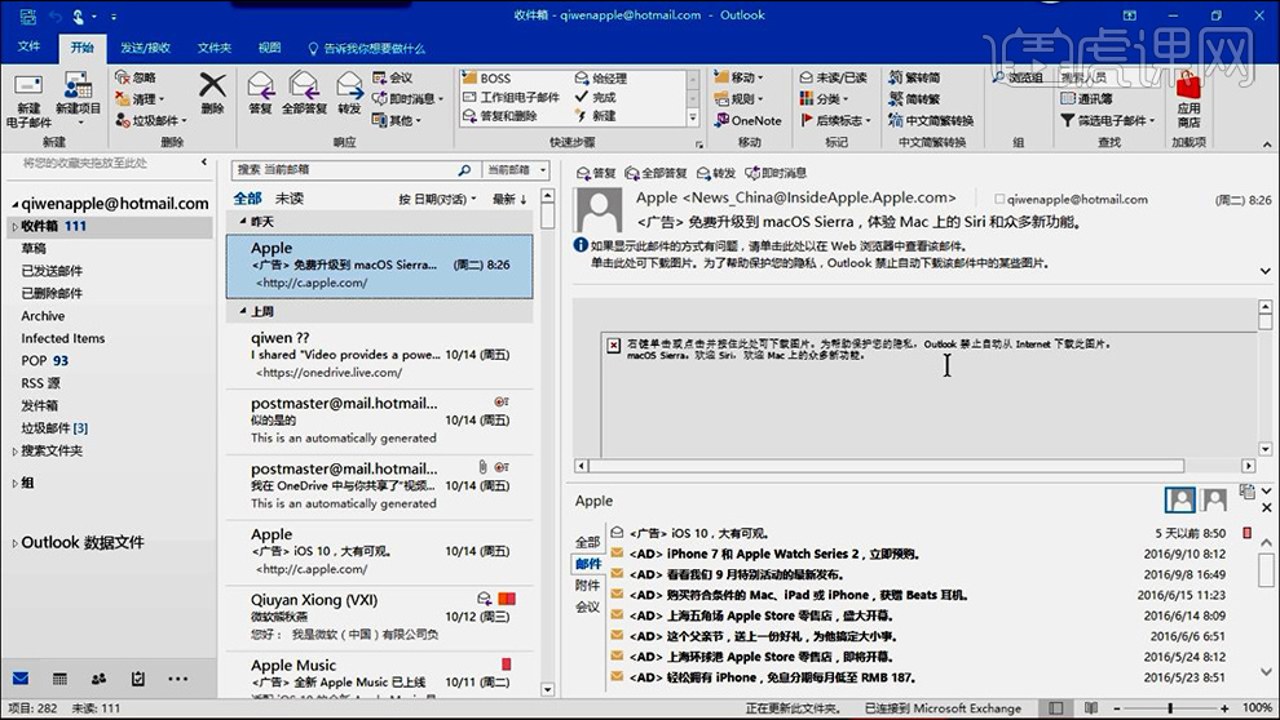Image resolution: width=1280 pixels, height=720 pixels.
Task: Click 答复 in the reading pane header
Action: [596, 173]
